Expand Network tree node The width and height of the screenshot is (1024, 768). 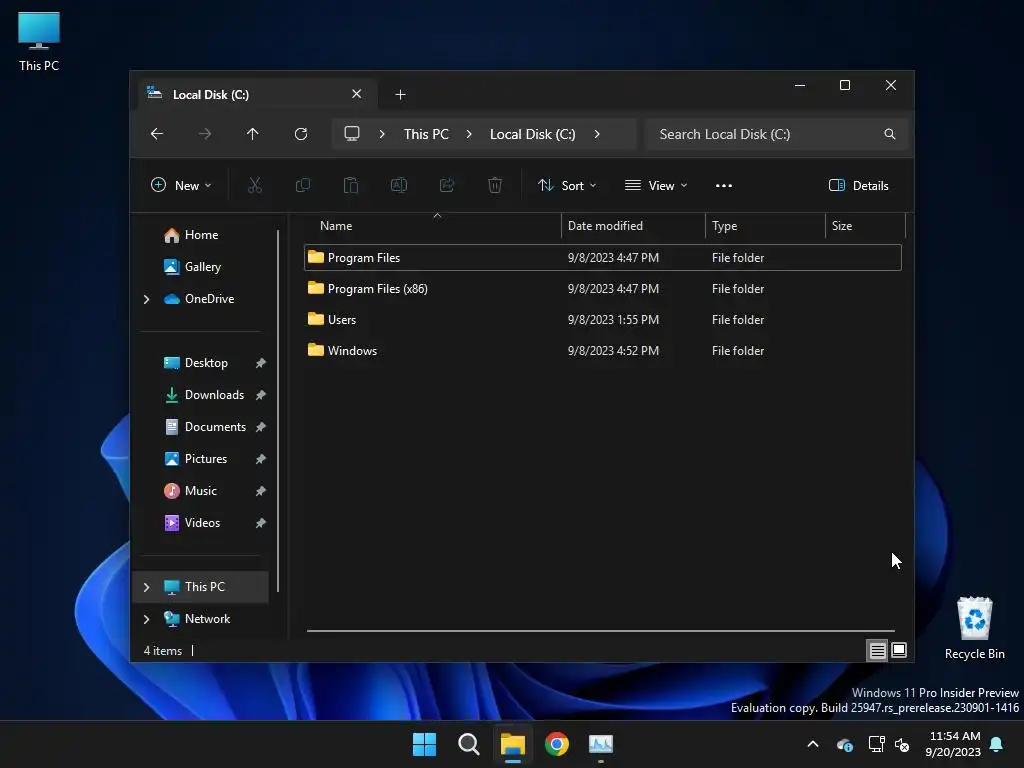pos(146,619)
